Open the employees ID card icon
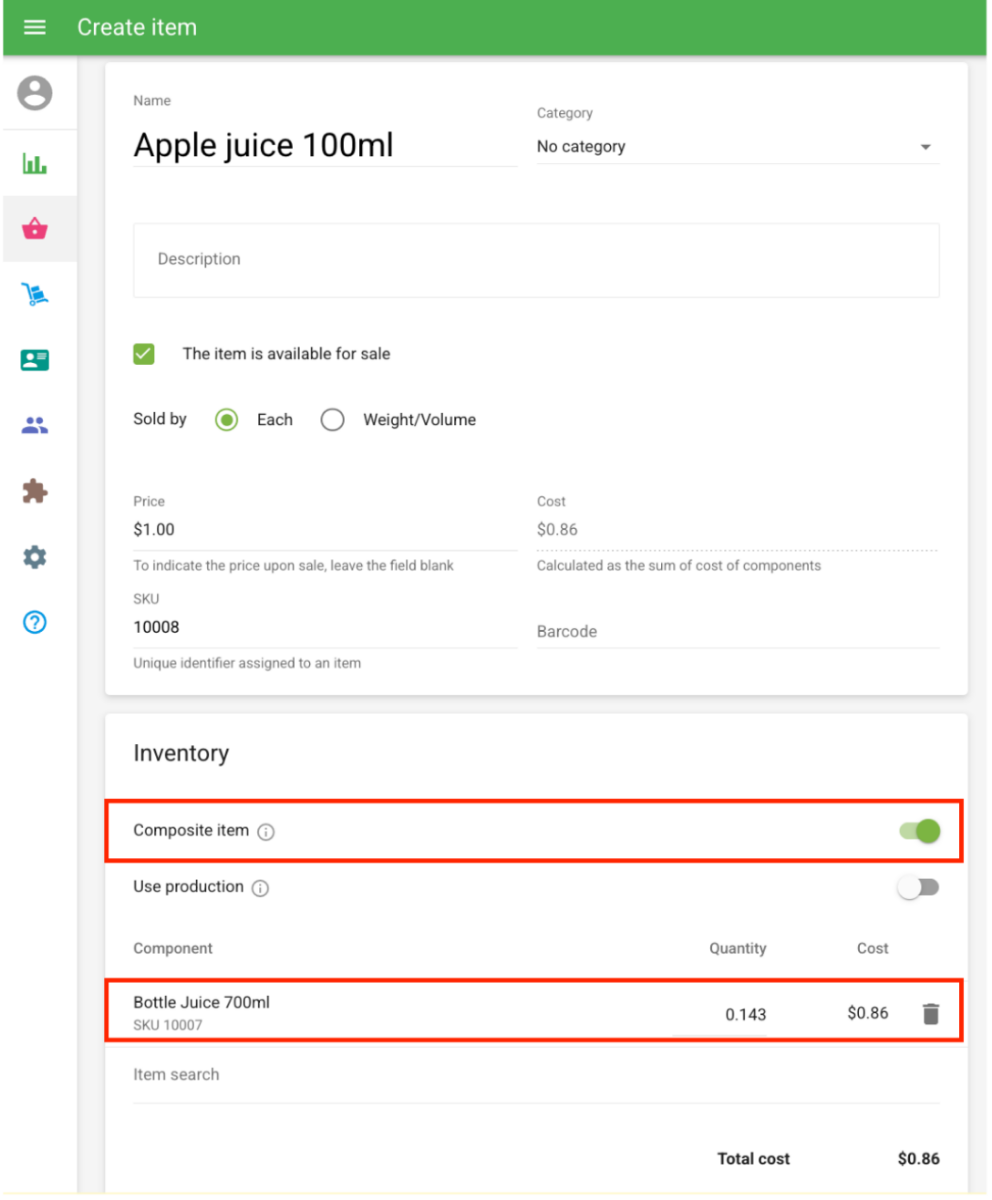This screenshot has width=992, height=1200. tap(35, 360)
